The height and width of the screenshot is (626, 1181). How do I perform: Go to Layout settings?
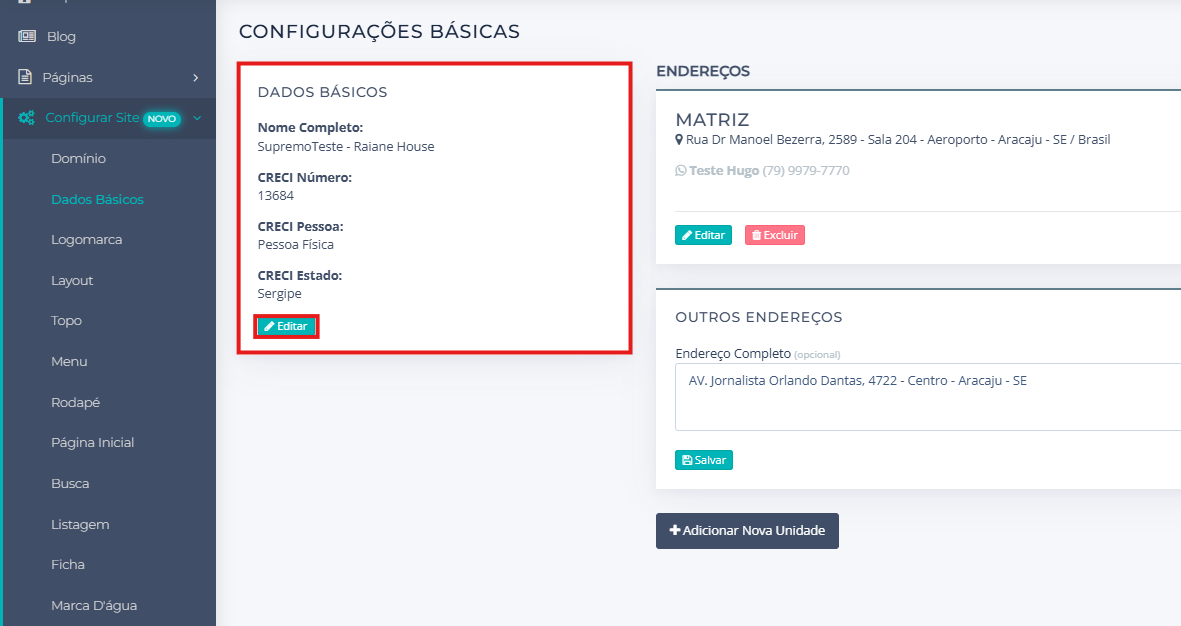(x=72, y=281)
